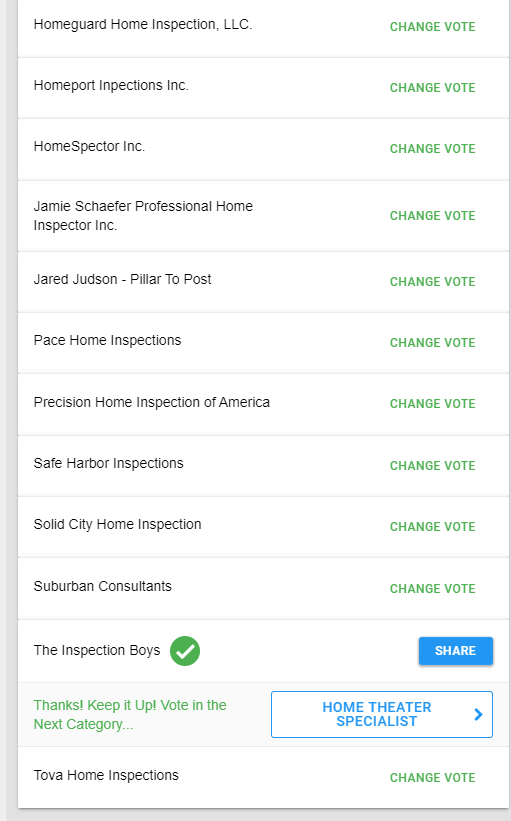Click the chevron arrow on Home Theater Specialist button
This screenshot has height=821, width=511.
tap(478, 714)
